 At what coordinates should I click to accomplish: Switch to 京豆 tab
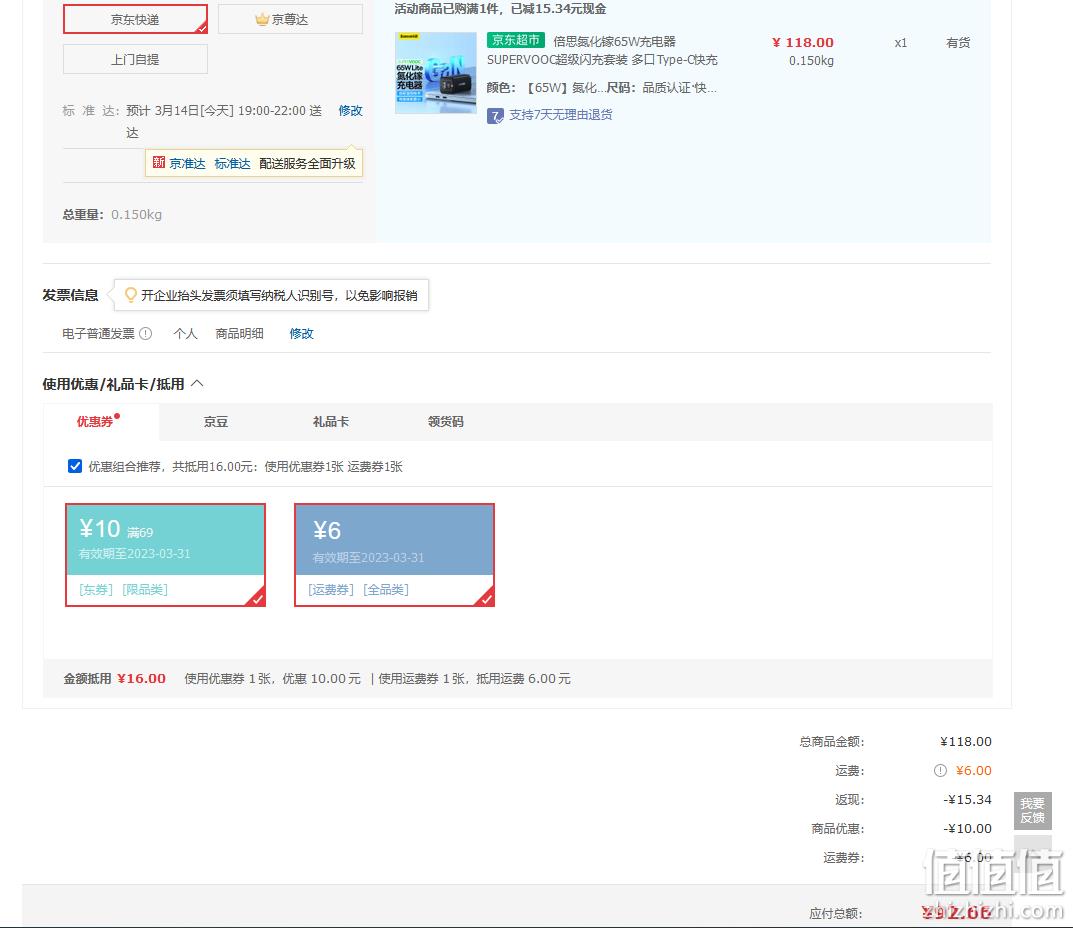216,422
